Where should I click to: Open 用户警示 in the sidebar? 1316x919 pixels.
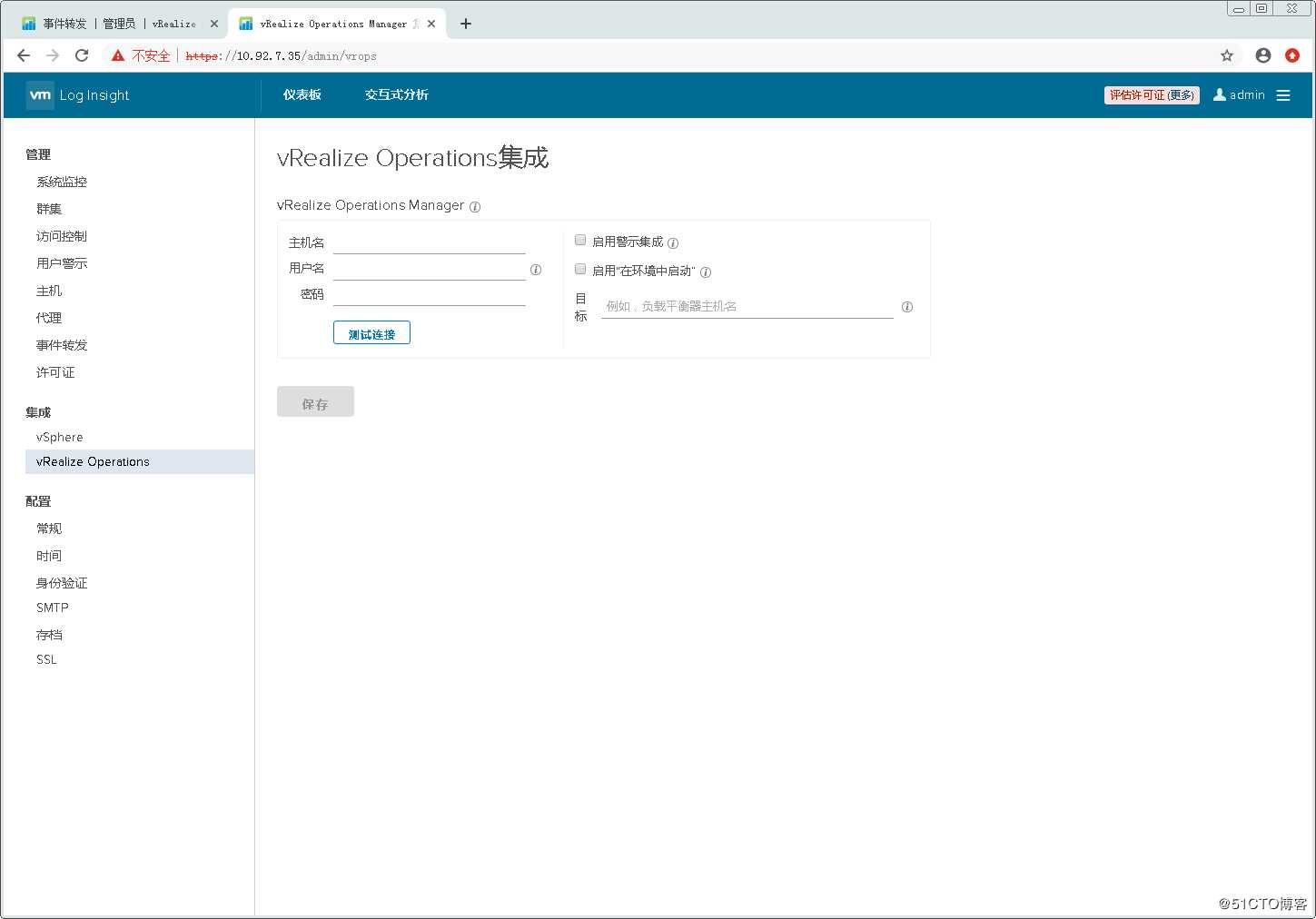62,263
